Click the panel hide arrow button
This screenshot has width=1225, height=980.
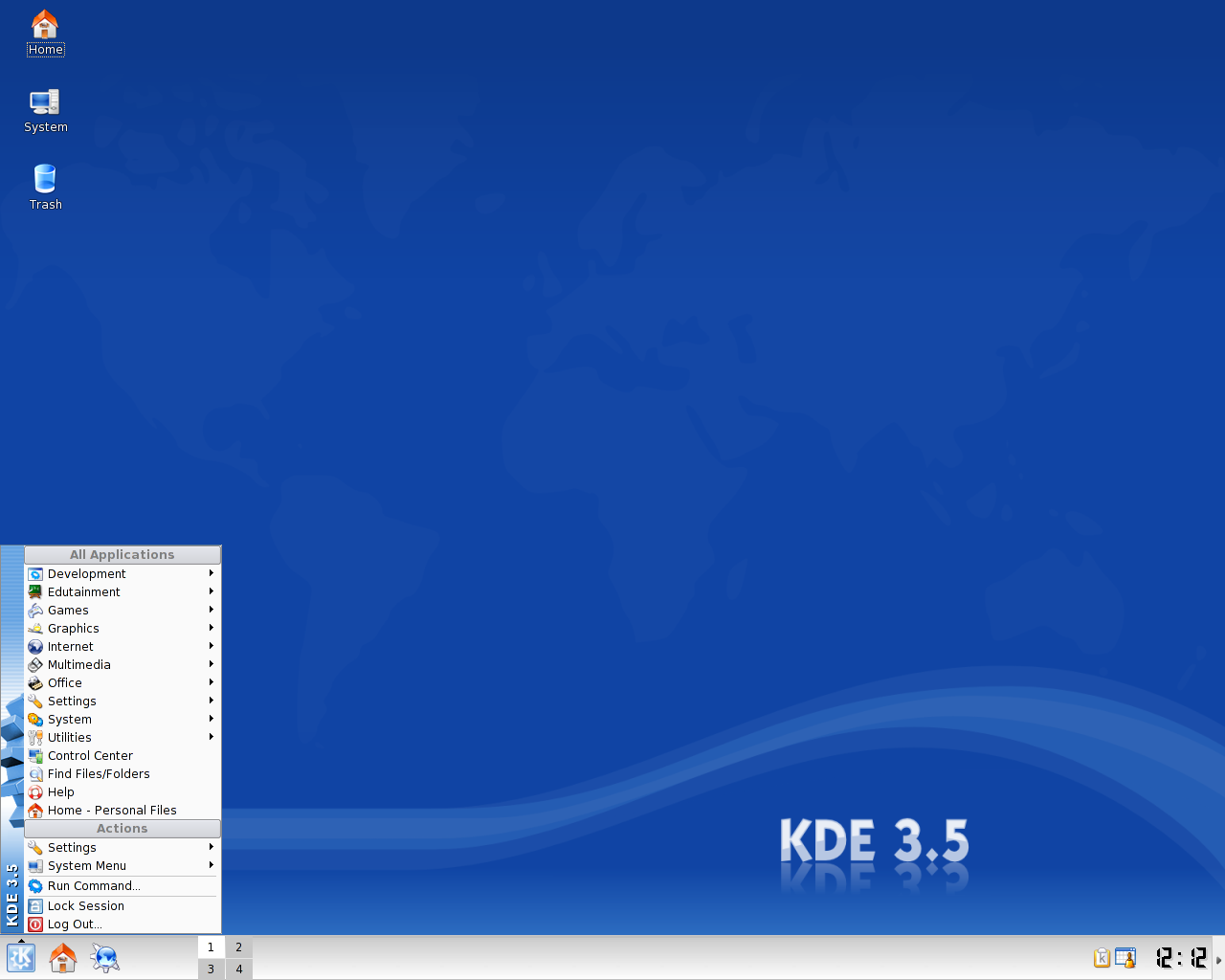(1219, 959)
